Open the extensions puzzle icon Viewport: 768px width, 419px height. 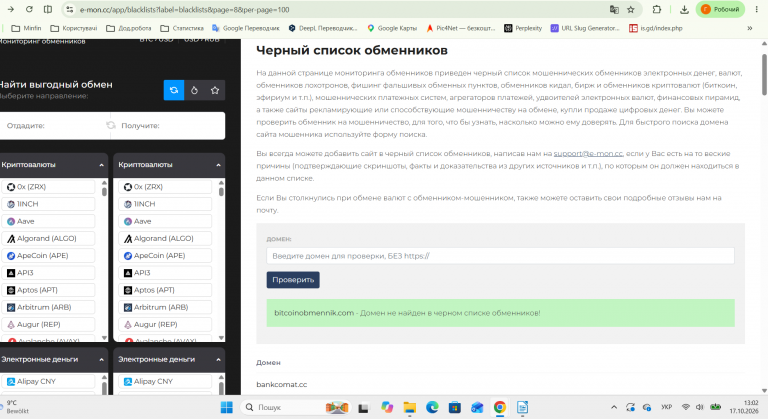click(x=657, y=9)
